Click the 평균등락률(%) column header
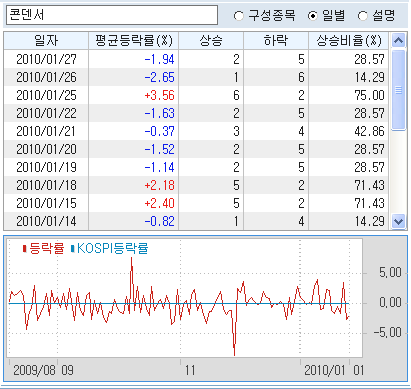This screenshot has width=411, height=389. click(134, 41)
